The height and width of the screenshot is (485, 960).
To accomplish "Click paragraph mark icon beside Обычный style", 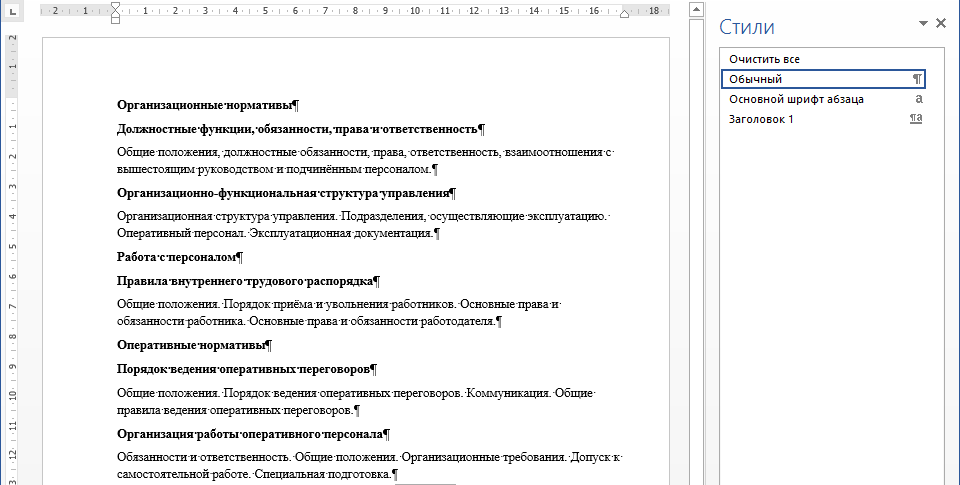I will 917,79.
